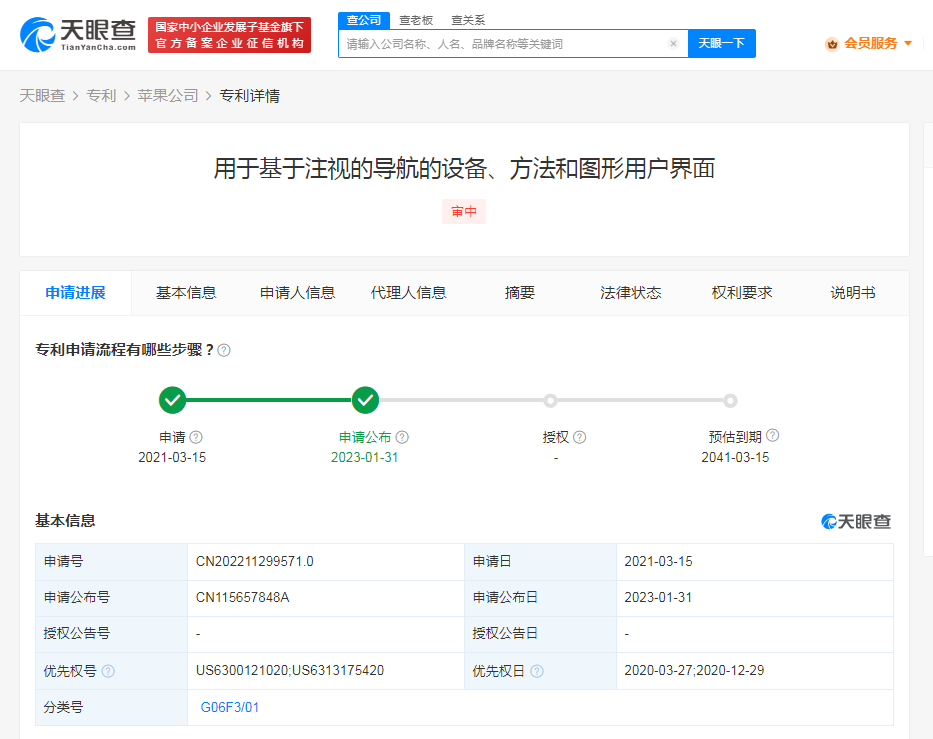933x739 pixels.
Task: Click the TianYanCha logo in header
Action: click(x=77, y=34)
